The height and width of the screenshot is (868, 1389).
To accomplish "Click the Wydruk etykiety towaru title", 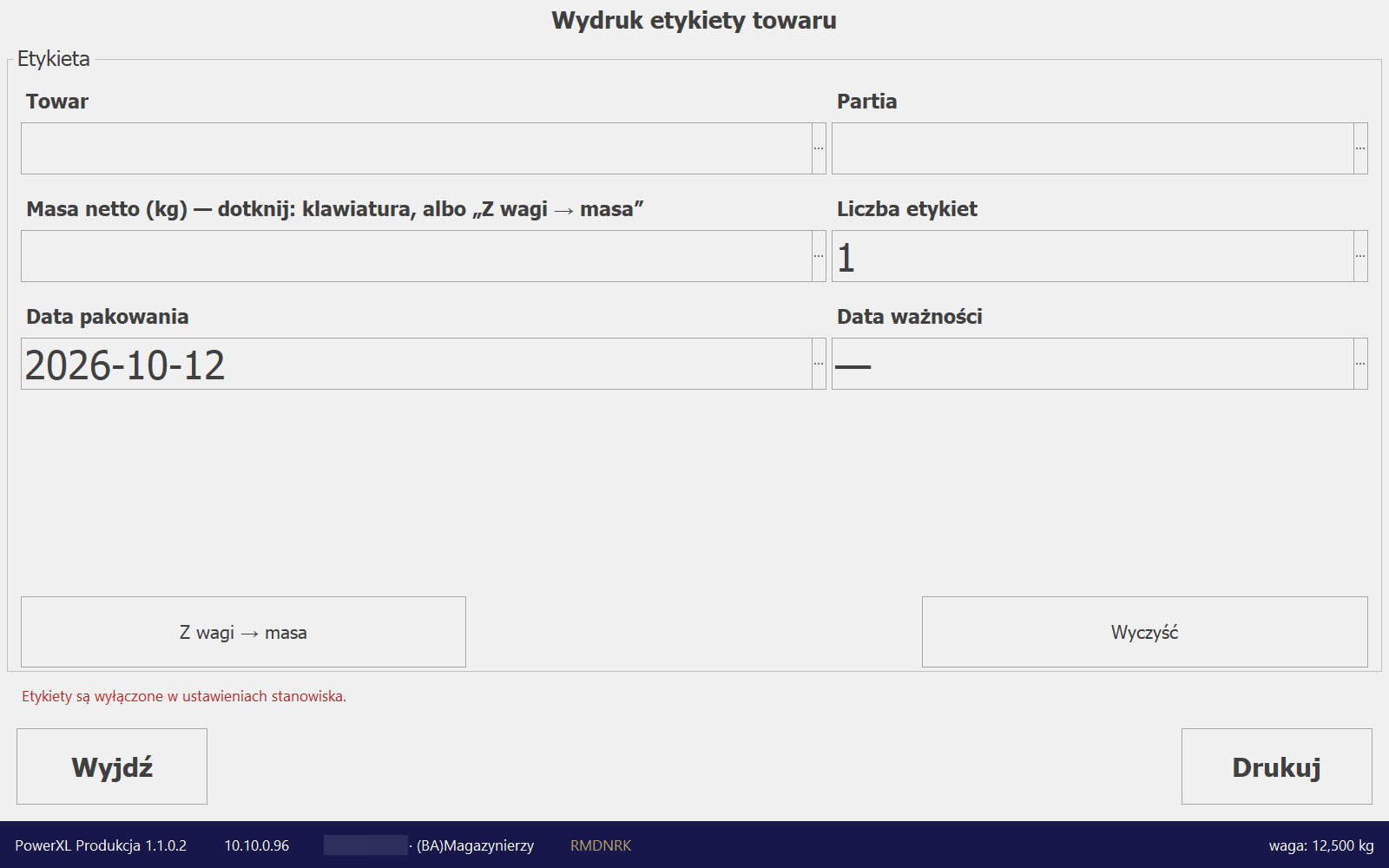I will (694, 21).
